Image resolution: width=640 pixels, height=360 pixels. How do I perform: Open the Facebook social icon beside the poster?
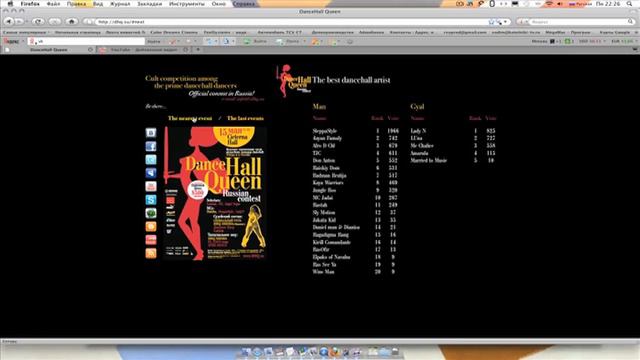[x=151, y=146]
